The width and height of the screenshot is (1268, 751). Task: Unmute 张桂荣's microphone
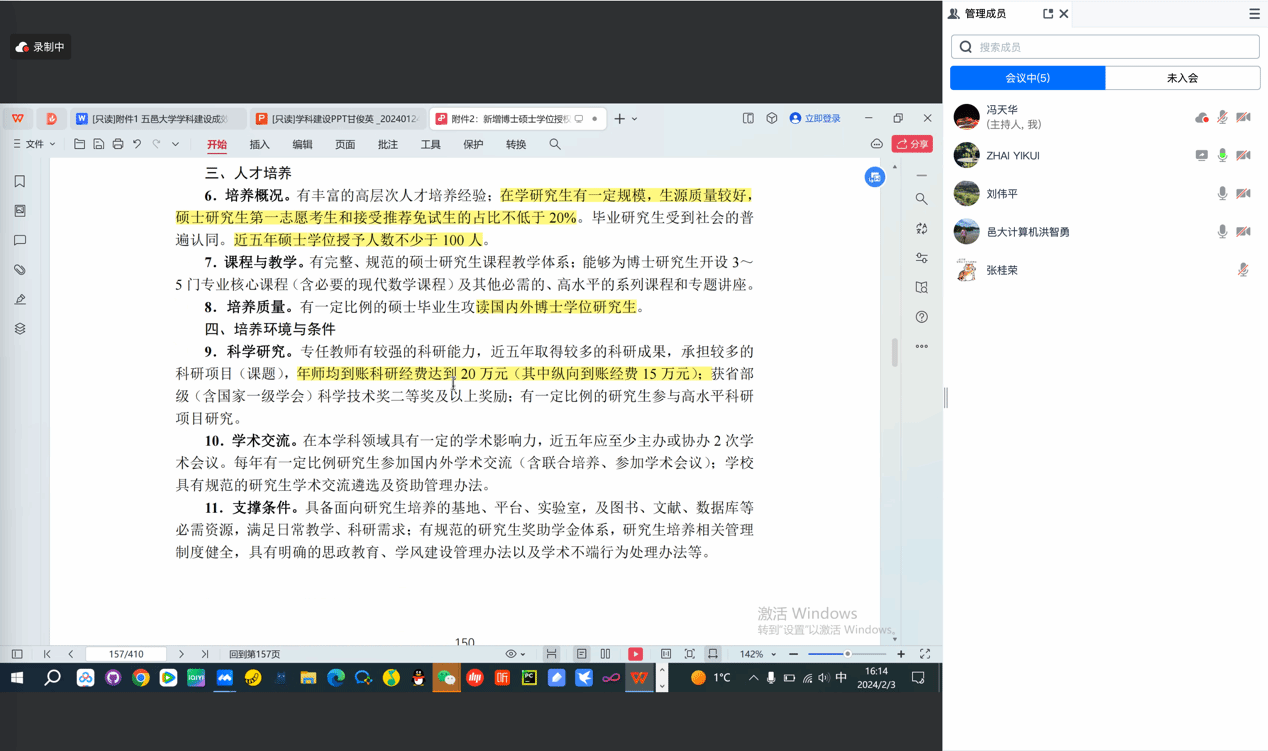[1243, 270]
